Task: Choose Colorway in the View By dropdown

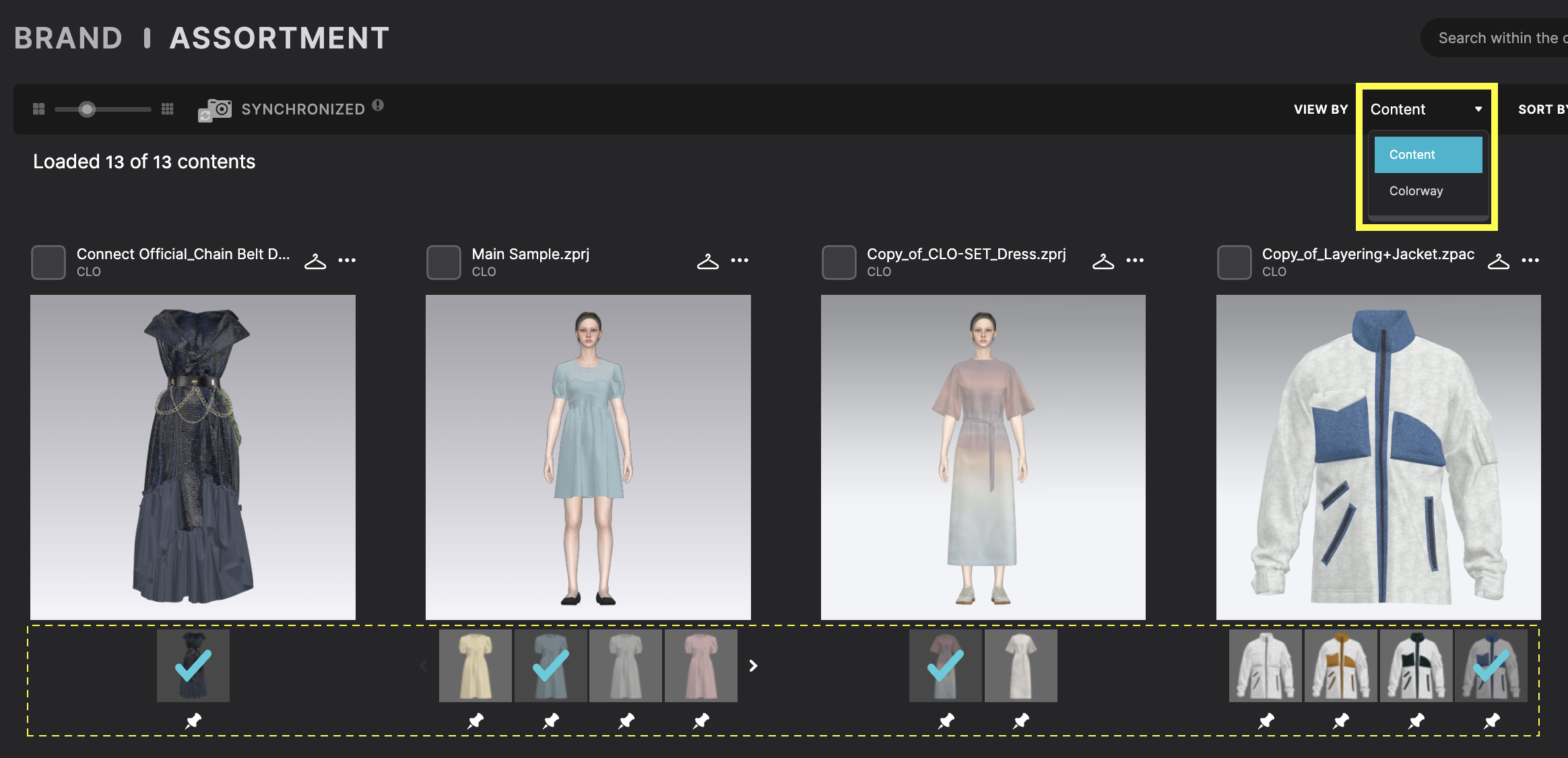Action: click(1416, 191)
